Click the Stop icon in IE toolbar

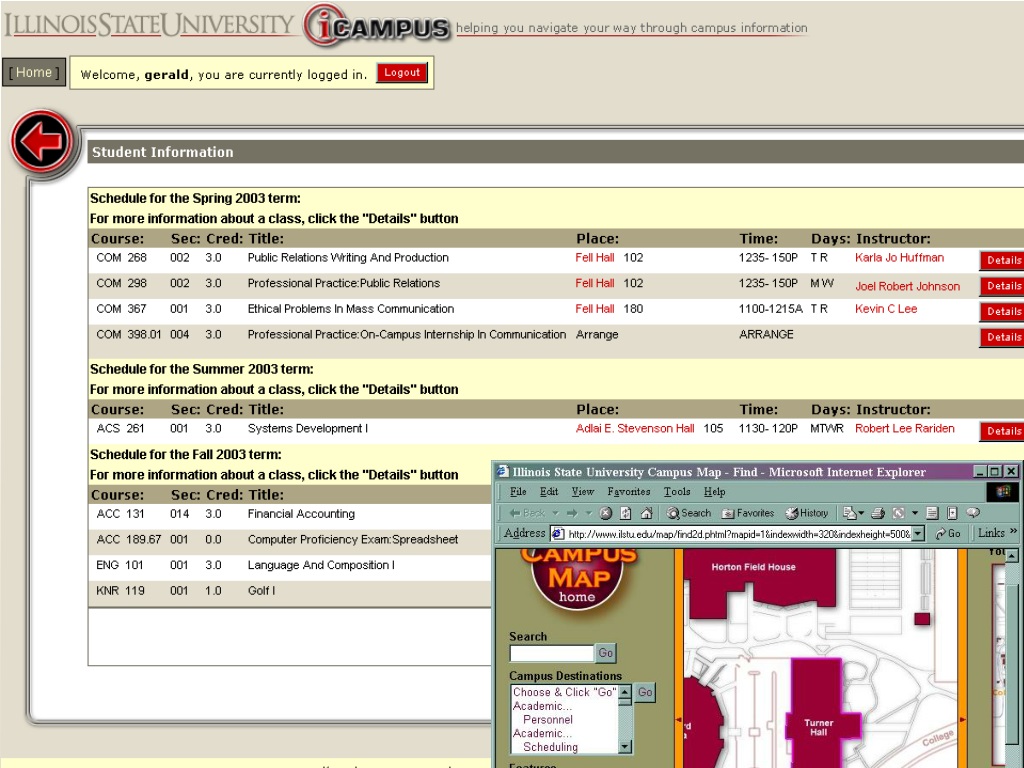click(x=605, y=513)
